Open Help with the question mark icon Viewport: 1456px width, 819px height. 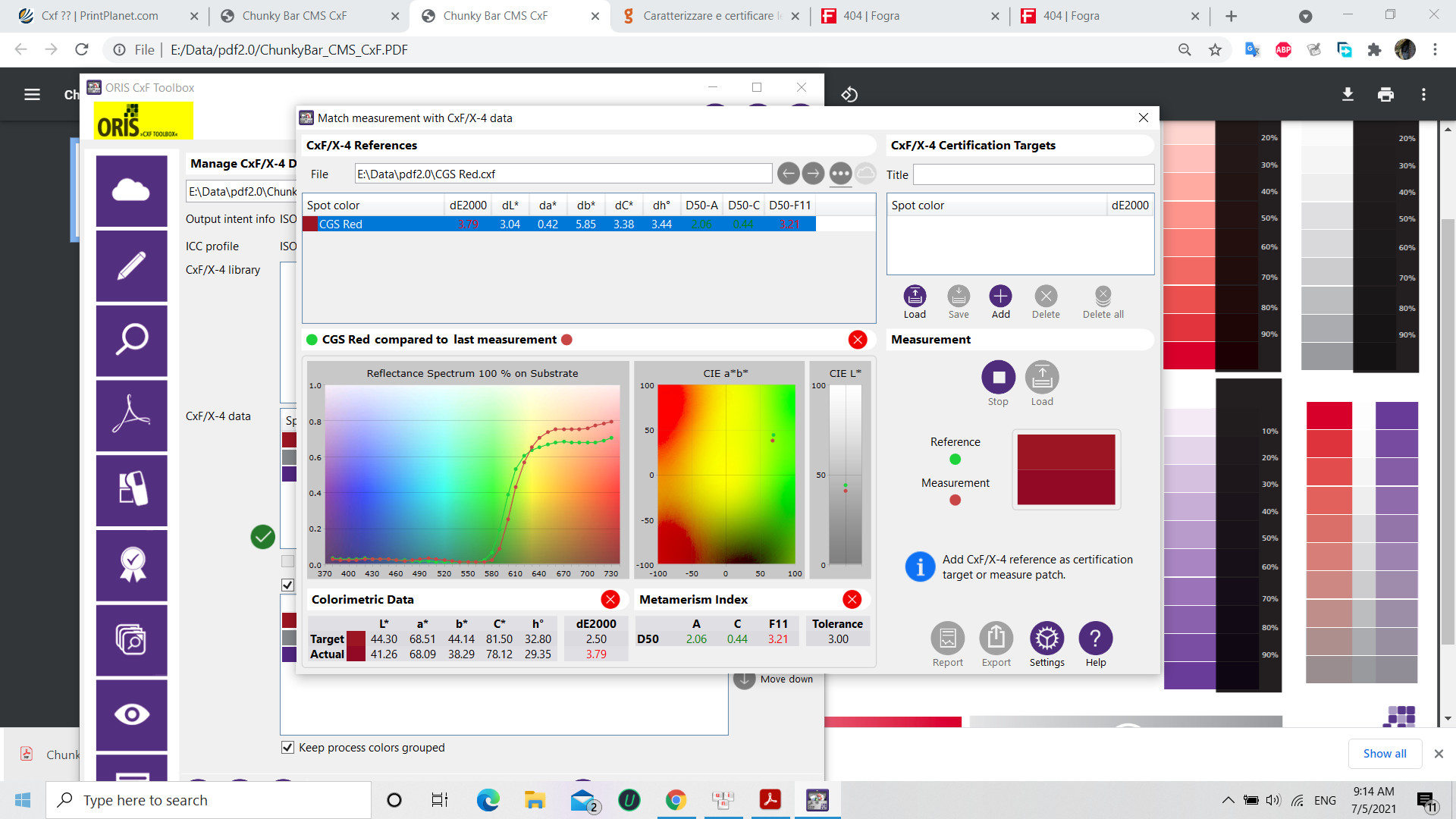pyautogui.click(x=1095, y=639)
